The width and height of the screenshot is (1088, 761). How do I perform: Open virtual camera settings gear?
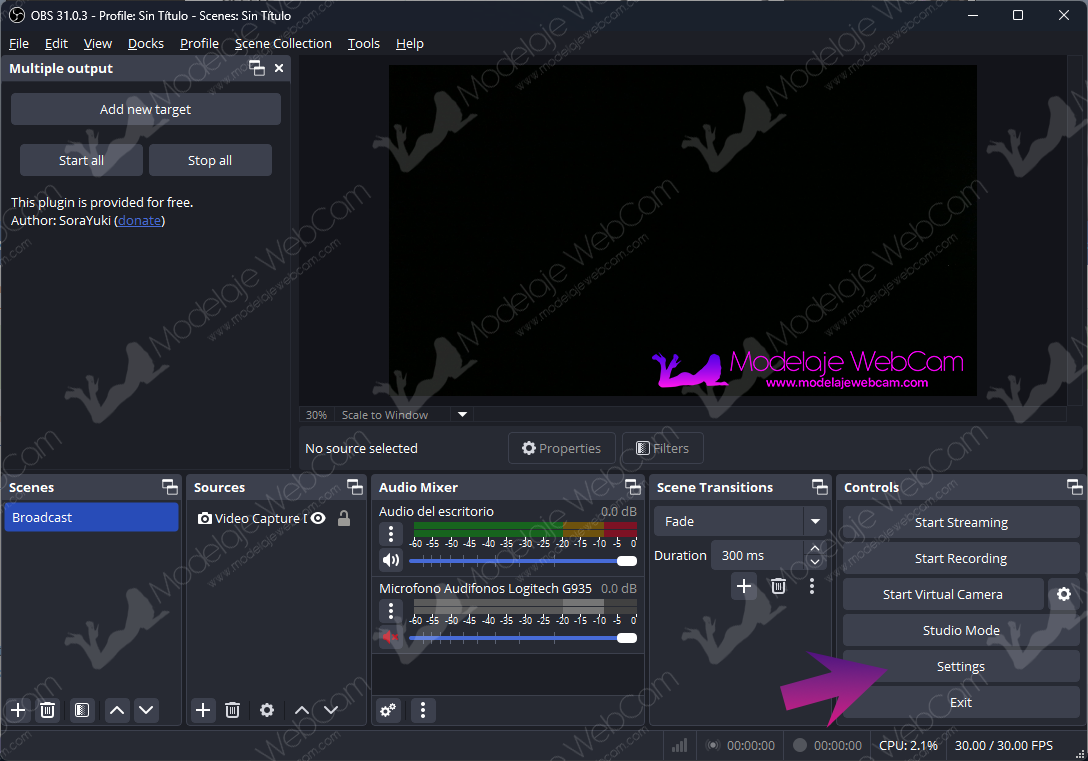click(x=1063, y=594)
